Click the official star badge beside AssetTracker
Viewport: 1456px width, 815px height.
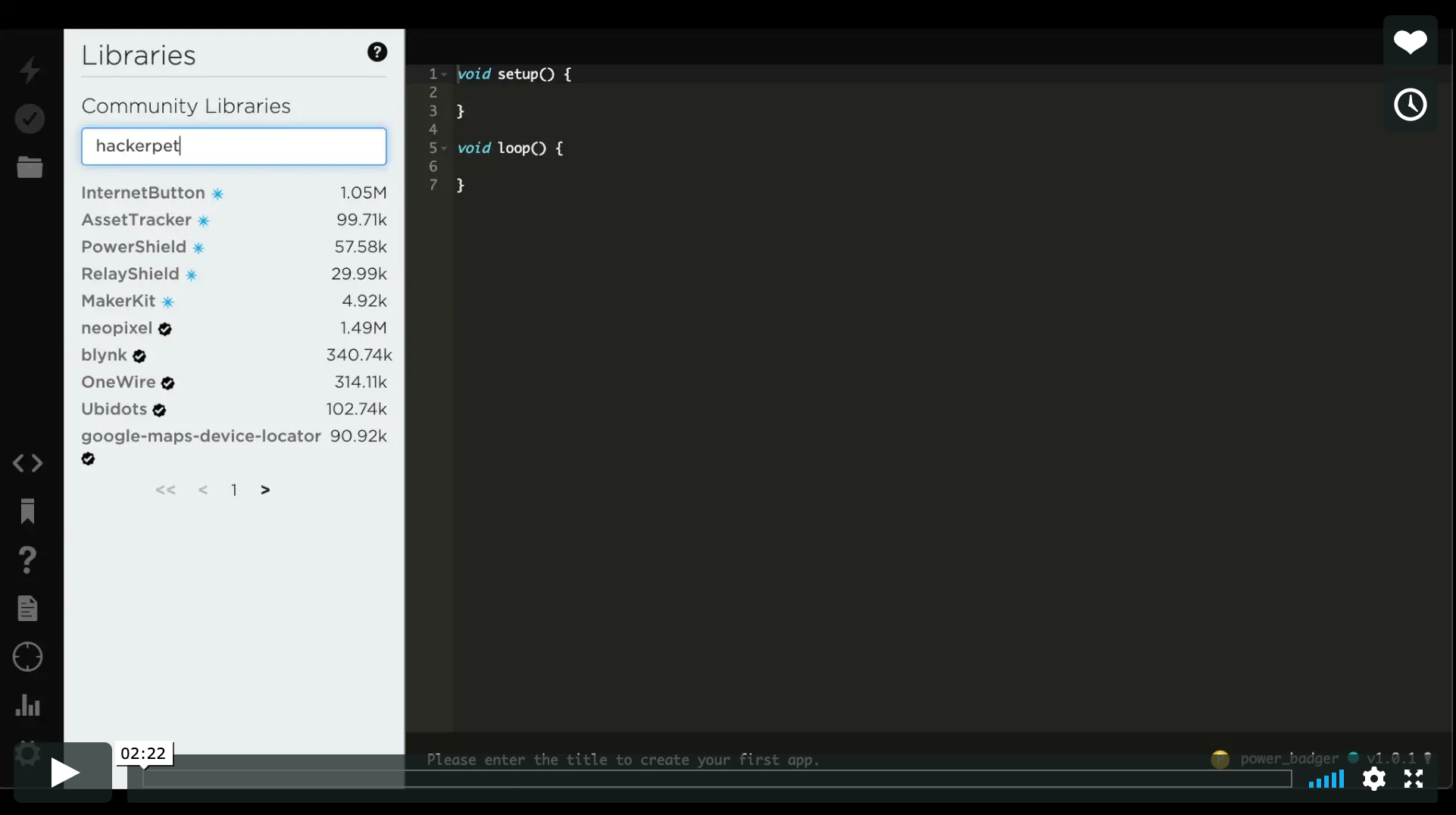click(x=204, y=221)
